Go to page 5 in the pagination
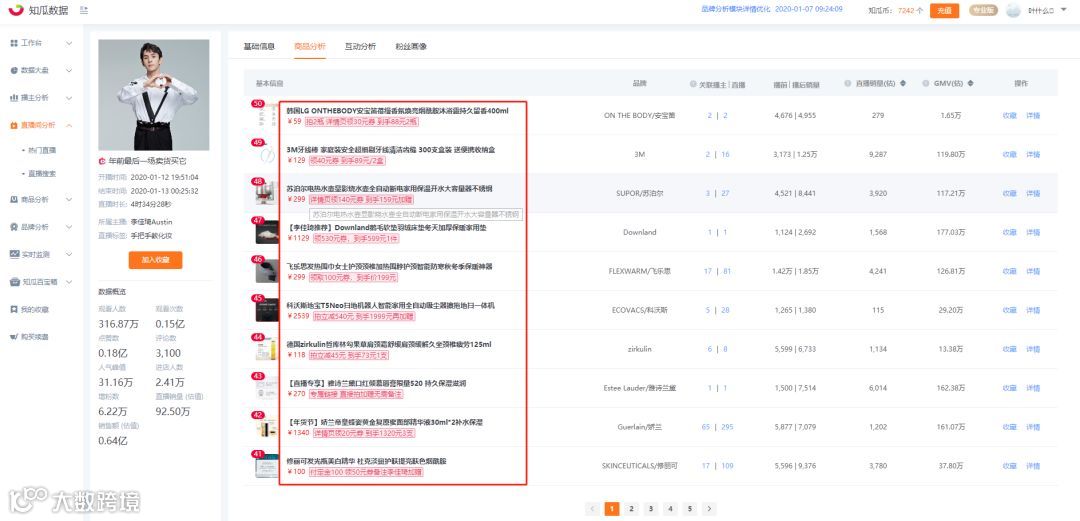Screen dimensions: 1080x521 [689, 509]
